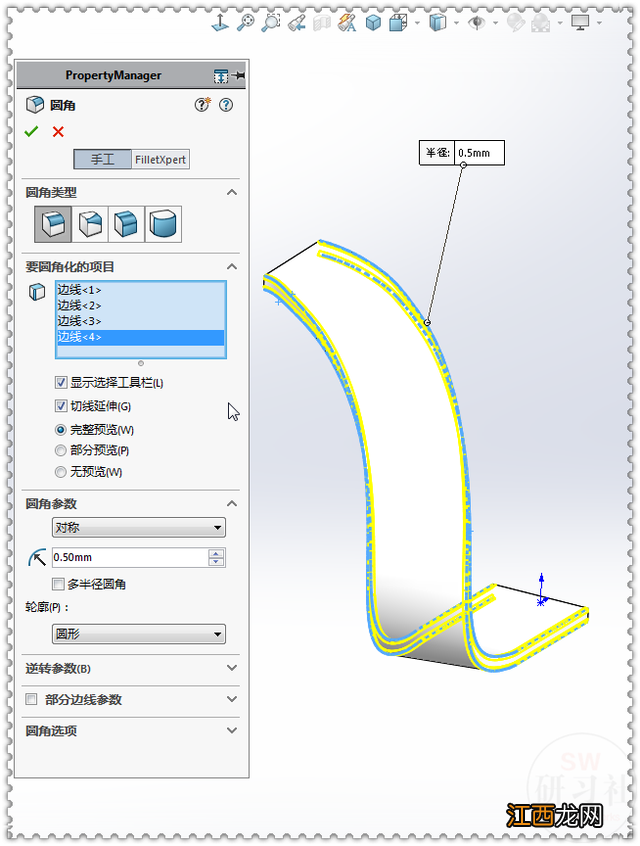Click the 0.50mm radius input field
This screenshot has width=640, height=846.
tap(130, 557)
